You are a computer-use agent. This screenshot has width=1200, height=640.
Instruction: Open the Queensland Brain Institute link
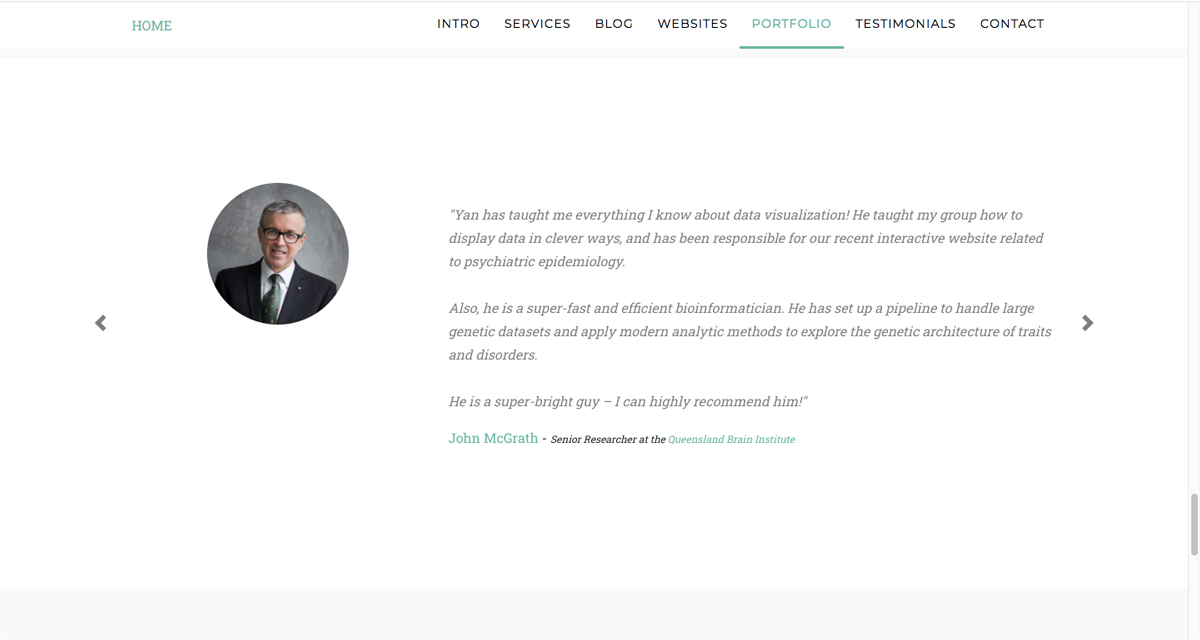coord(731,440)
